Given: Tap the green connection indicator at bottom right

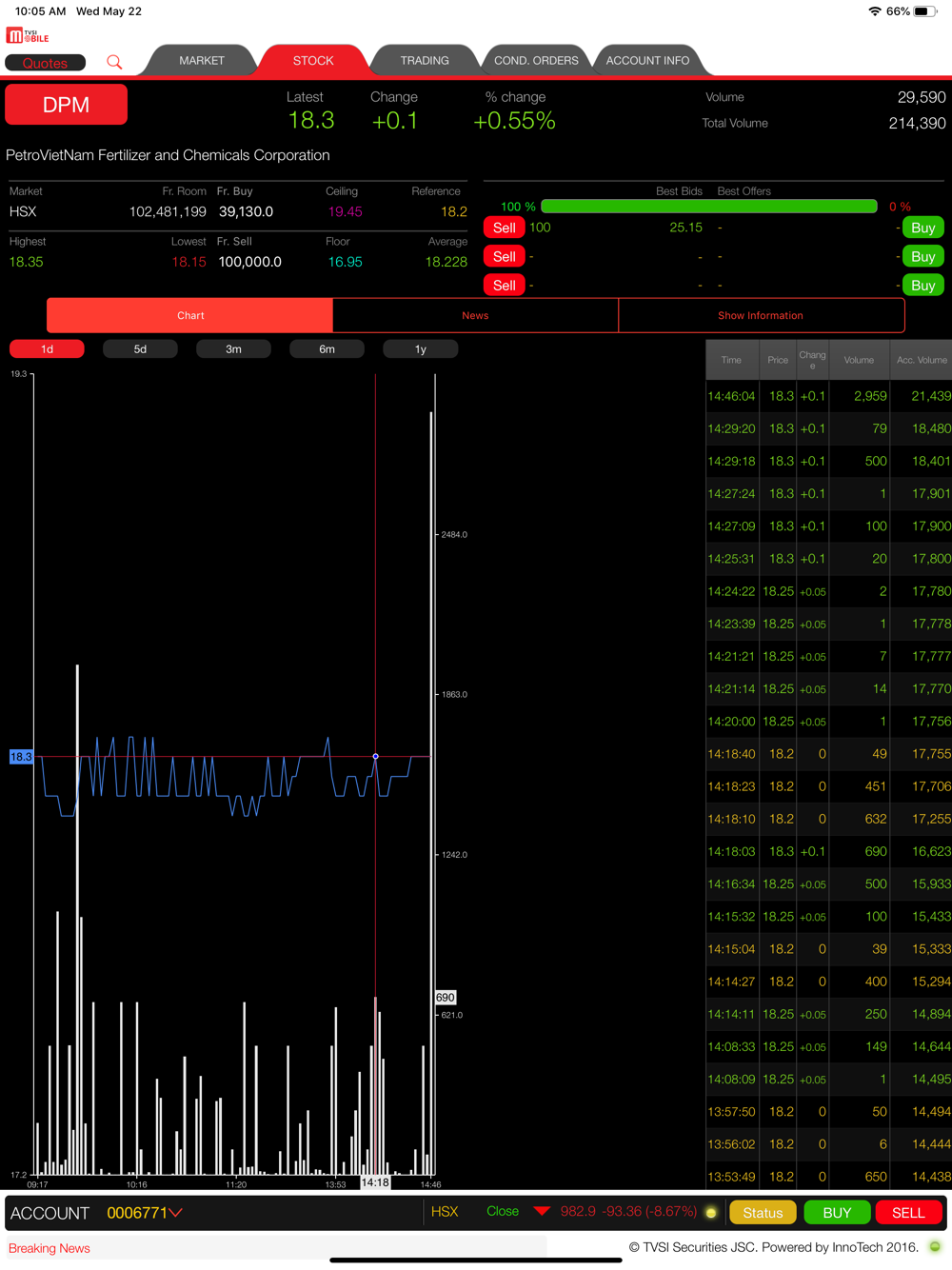Looking at the screenshot, I should pos(935,1246).
